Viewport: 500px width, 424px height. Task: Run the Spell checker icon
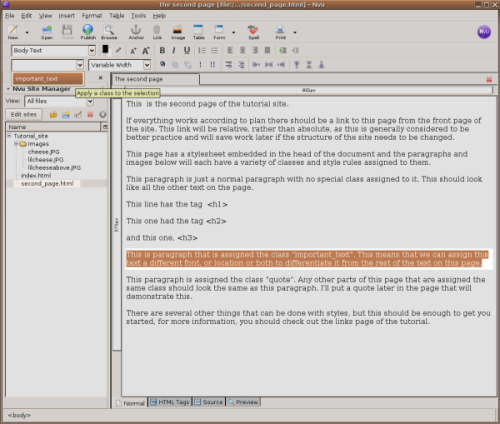tap(253, 32)
